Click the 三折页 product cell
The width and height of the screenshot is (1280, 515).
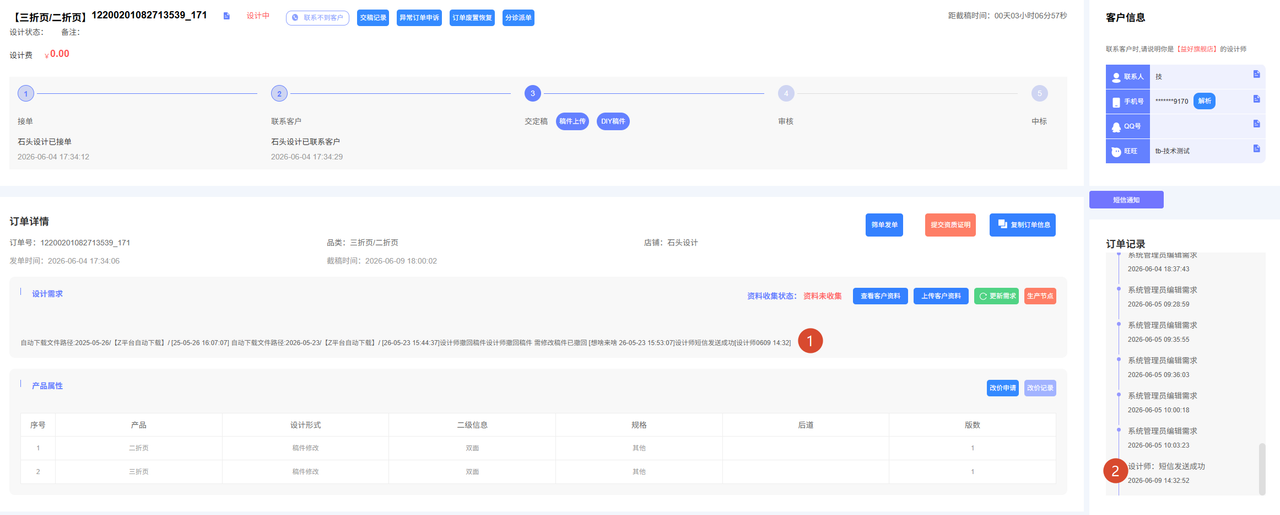tap(138, 471)
